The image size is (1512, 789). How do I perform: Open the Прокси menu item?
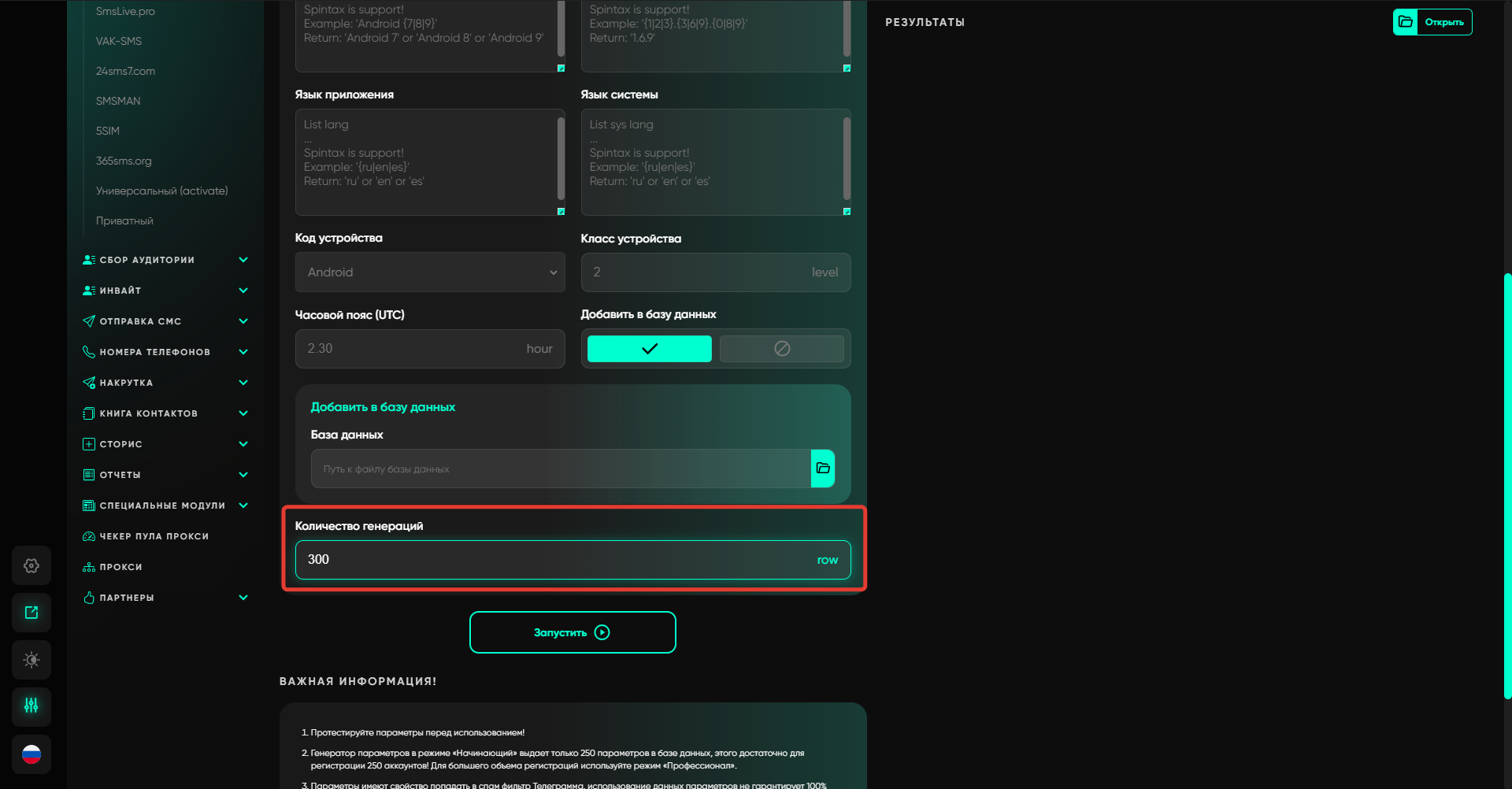tap(120, 567)
